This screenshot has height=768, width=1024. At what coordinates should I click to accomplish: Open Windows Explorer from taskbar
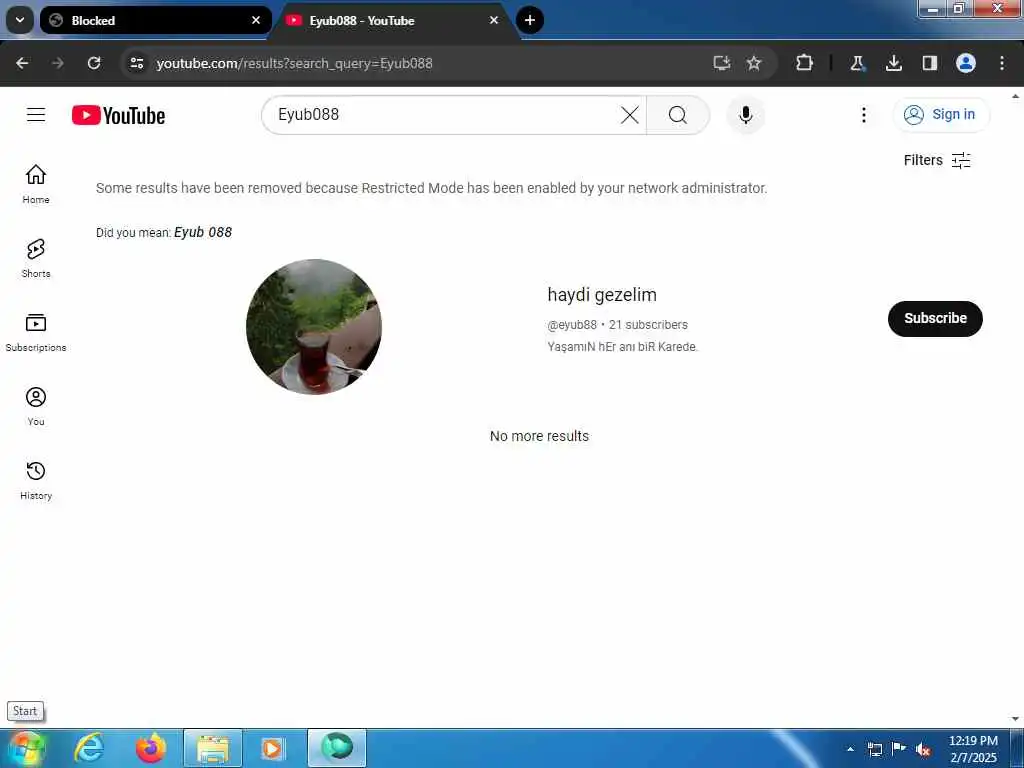[213, 748]
